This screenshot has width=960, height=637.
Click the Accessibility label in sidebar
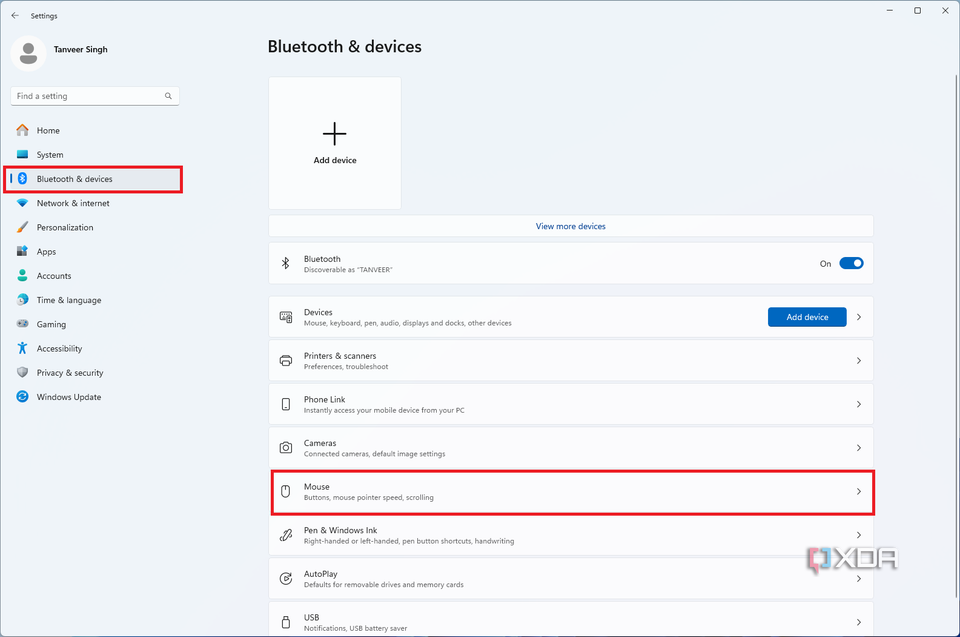(59, 349)
